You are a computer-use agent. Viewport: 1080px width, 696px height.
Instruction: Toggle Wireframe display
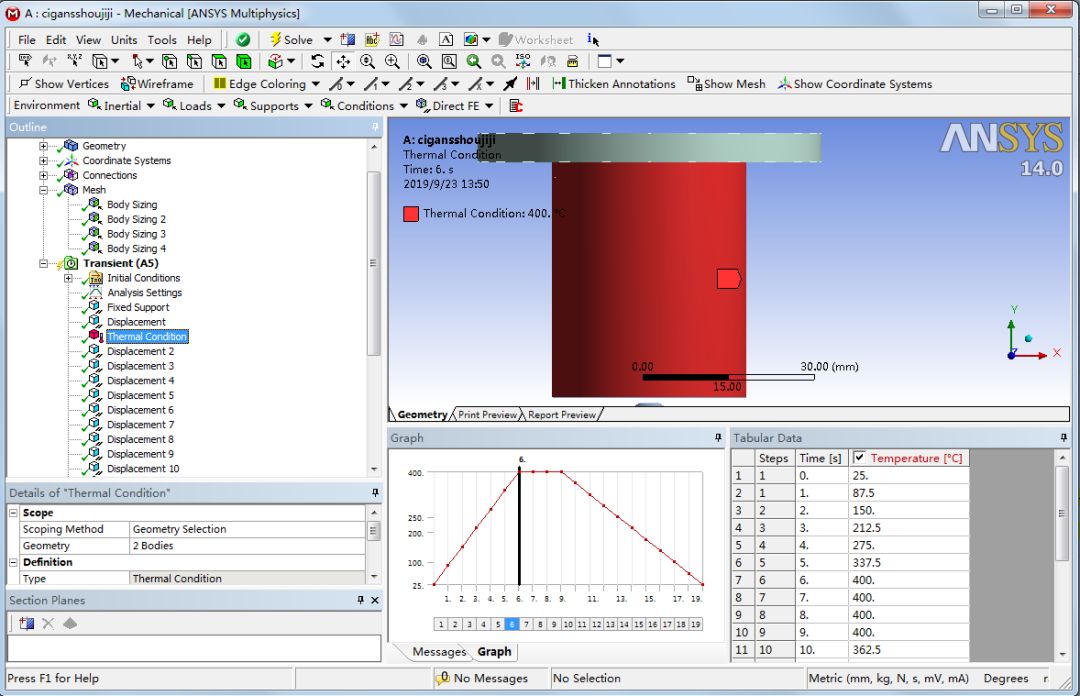pos(157,84)
